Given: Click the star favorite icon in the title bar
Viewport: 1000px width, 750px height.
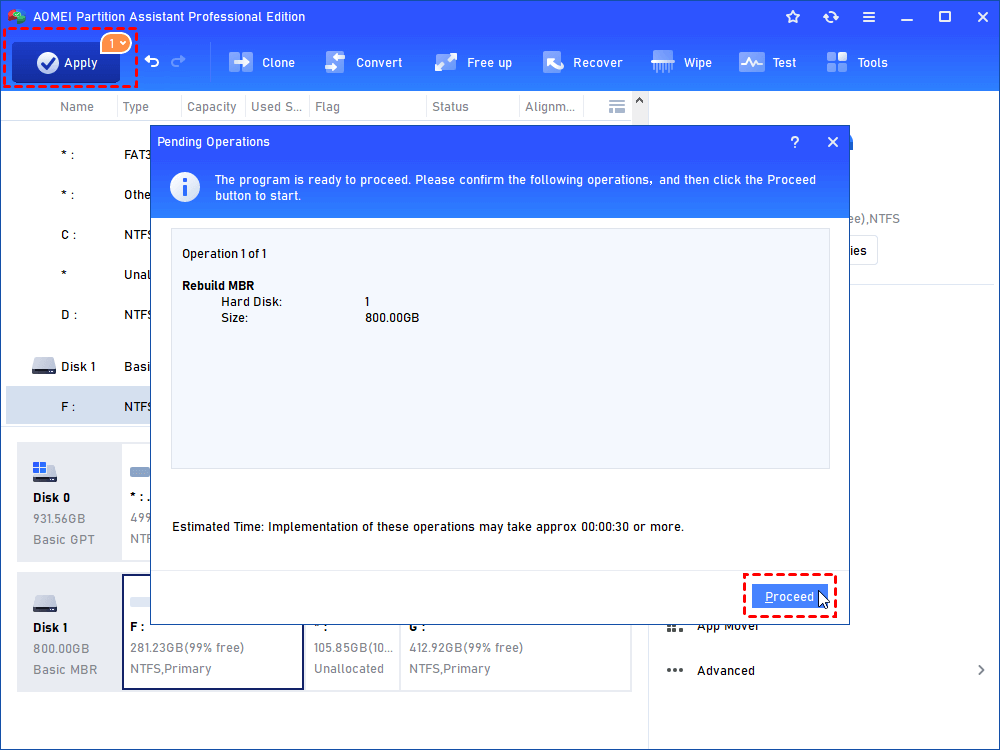Looking at the screenshot, I should [793, 17].
